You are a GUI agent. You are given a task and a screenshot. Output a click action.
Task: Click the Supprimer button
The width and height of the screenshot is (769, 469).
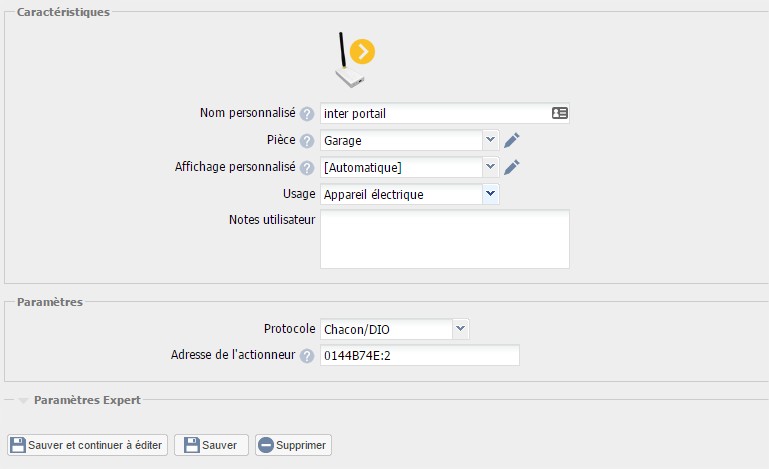coord(293,445)
